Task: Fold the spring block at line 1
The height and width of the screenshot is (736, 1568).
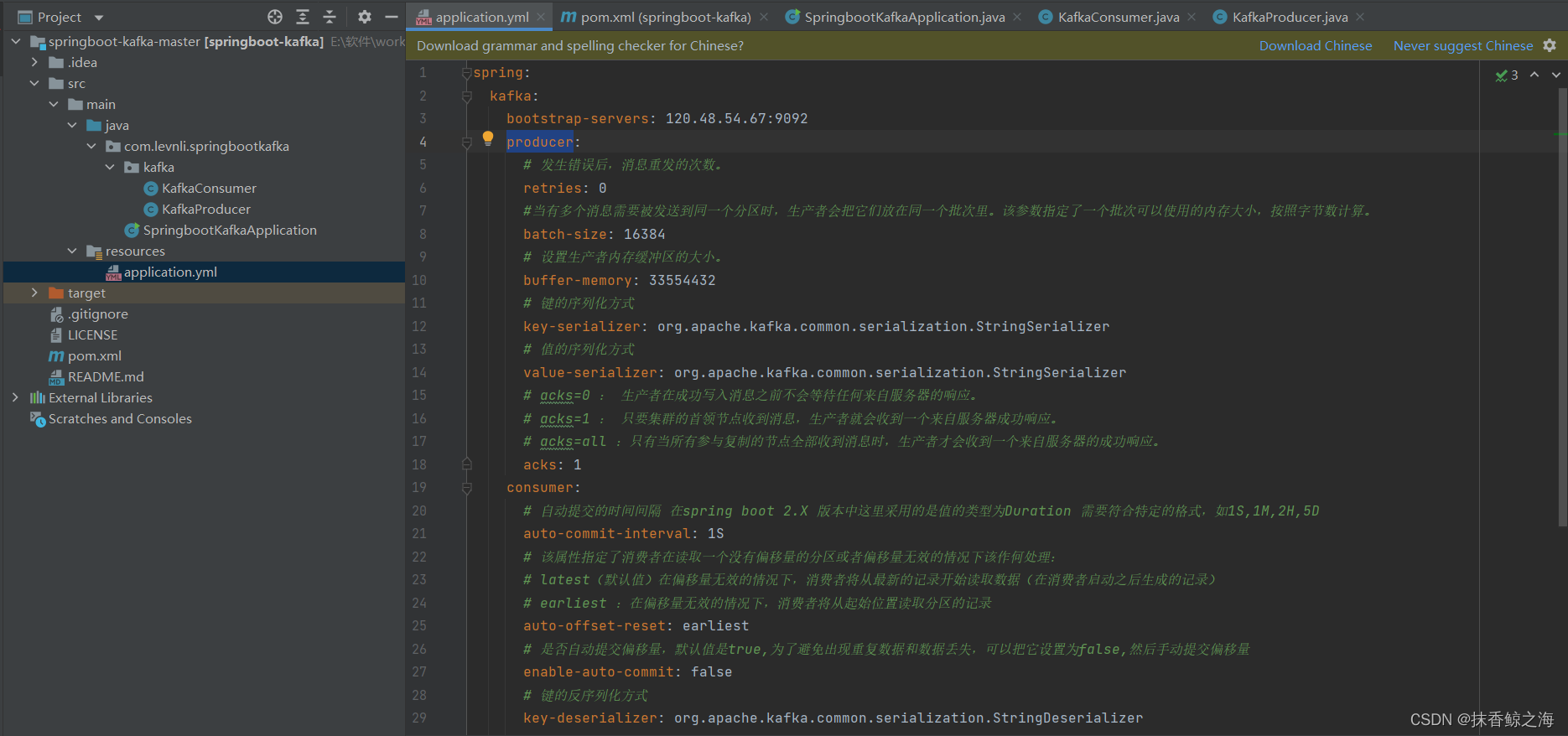Action: tap(467, 73)
